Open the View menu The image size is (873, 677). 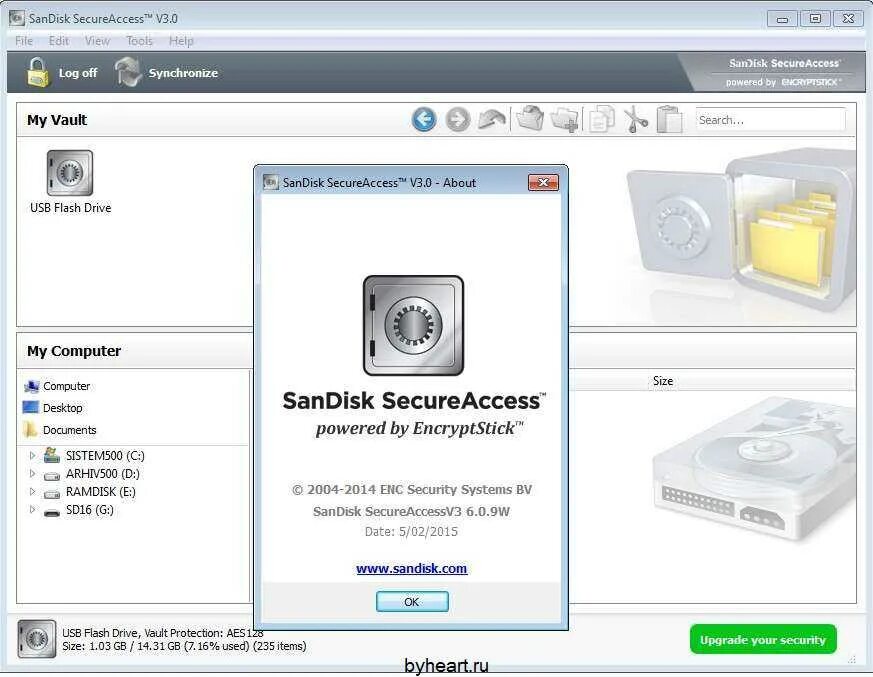(x=96, y=41)
